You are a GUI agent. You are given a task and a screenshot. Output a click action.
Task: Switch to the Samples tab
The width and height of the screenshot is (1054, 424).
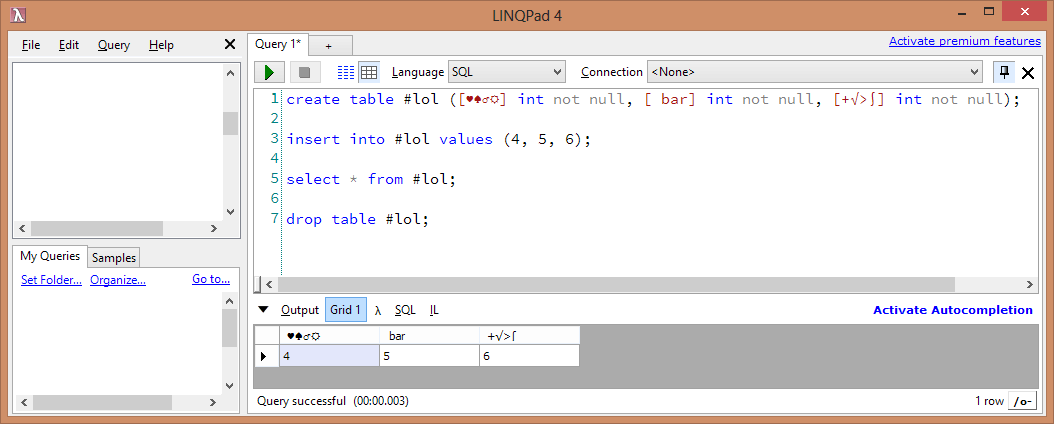point(114,257)
